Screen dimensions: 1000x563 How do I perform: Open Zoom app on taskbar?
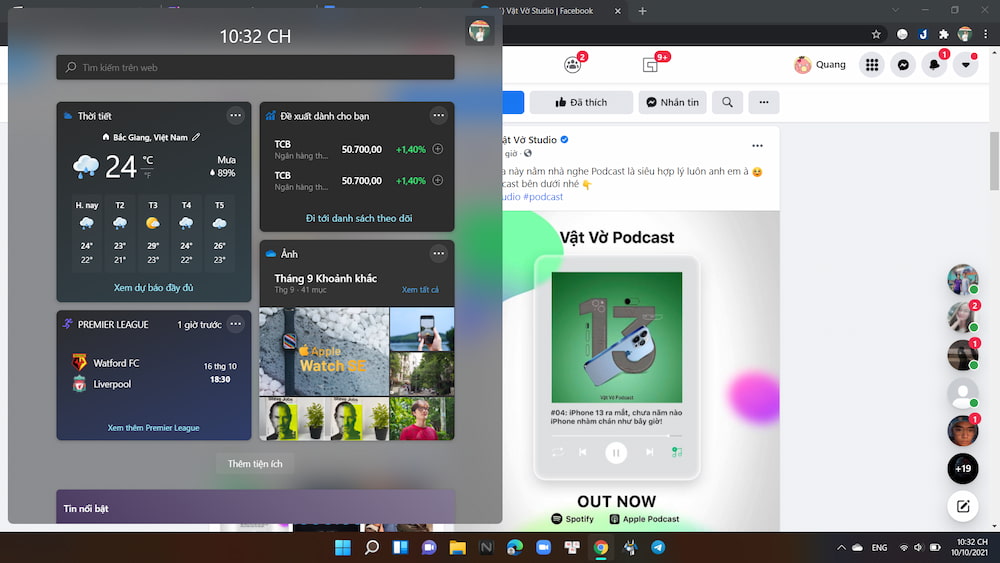(x=543, y=547)
